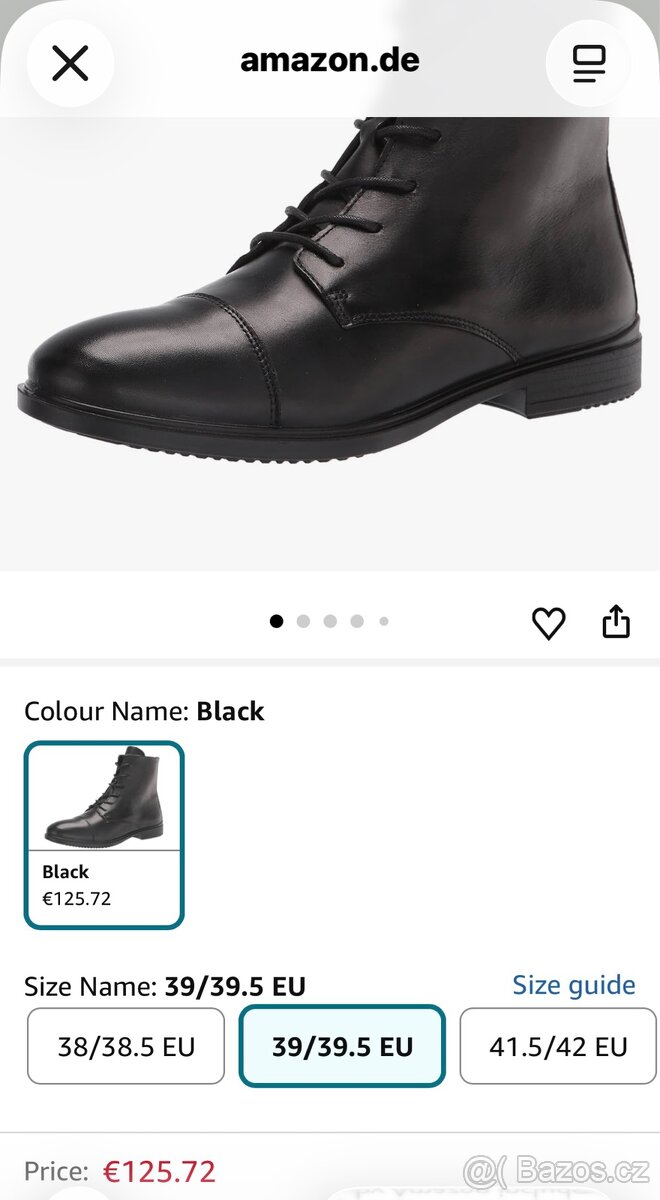Select the first image carousel dot

point(277,621)
